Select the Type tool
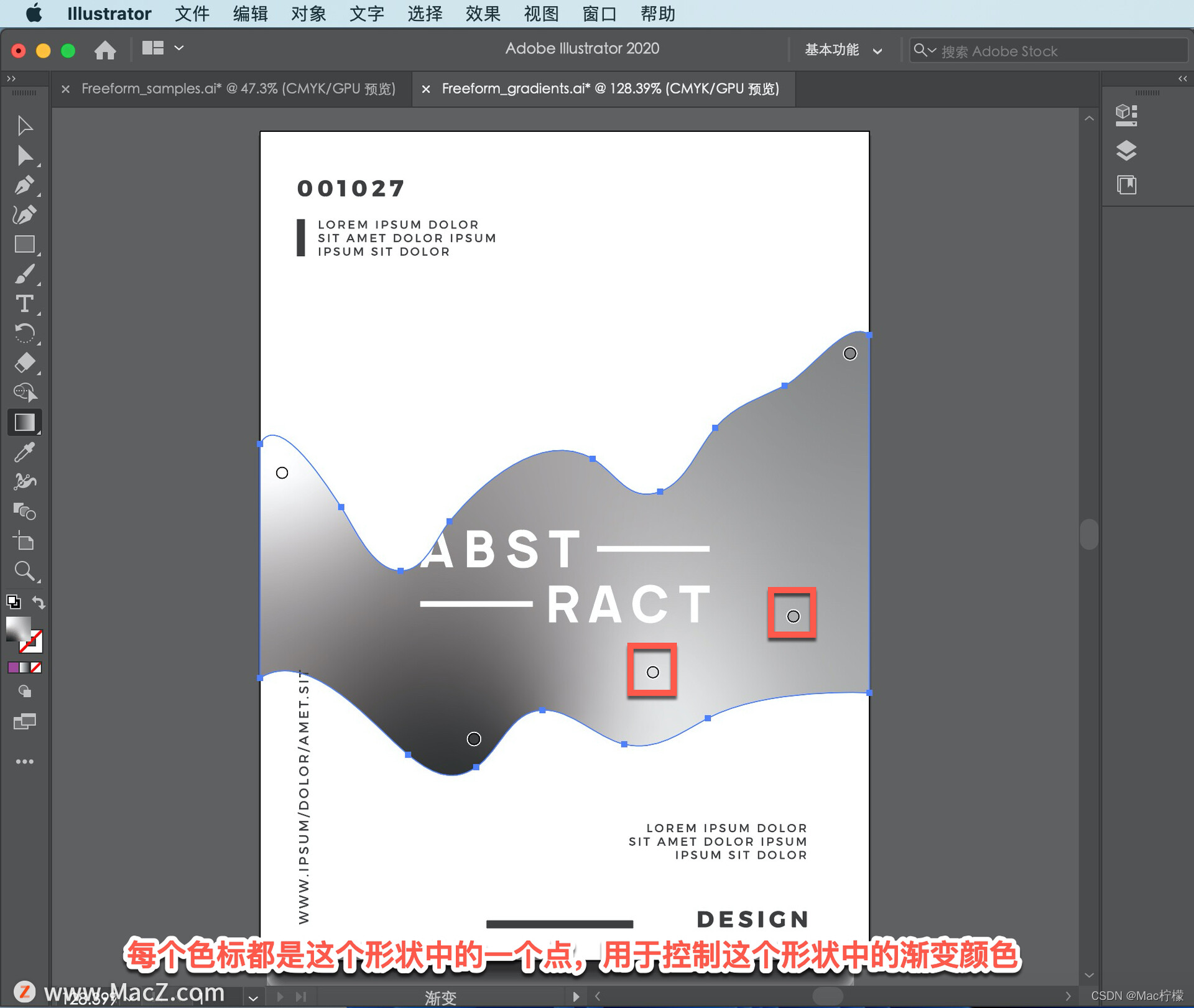 24,303
